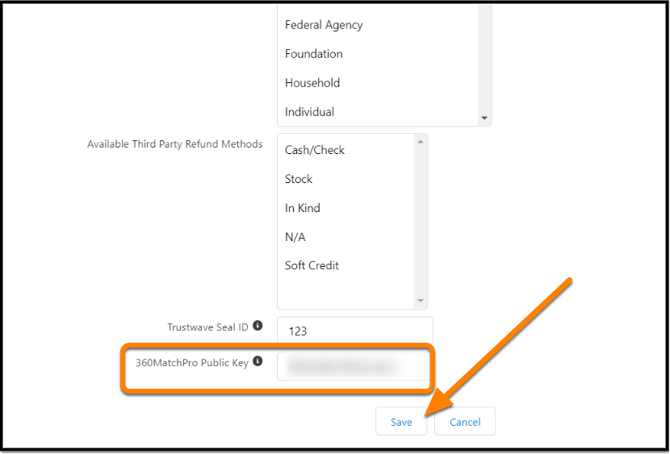The height and width of the screenshot is (454, 670).
Task: Pick the Individual list option
Action: [x=310, y=112]
